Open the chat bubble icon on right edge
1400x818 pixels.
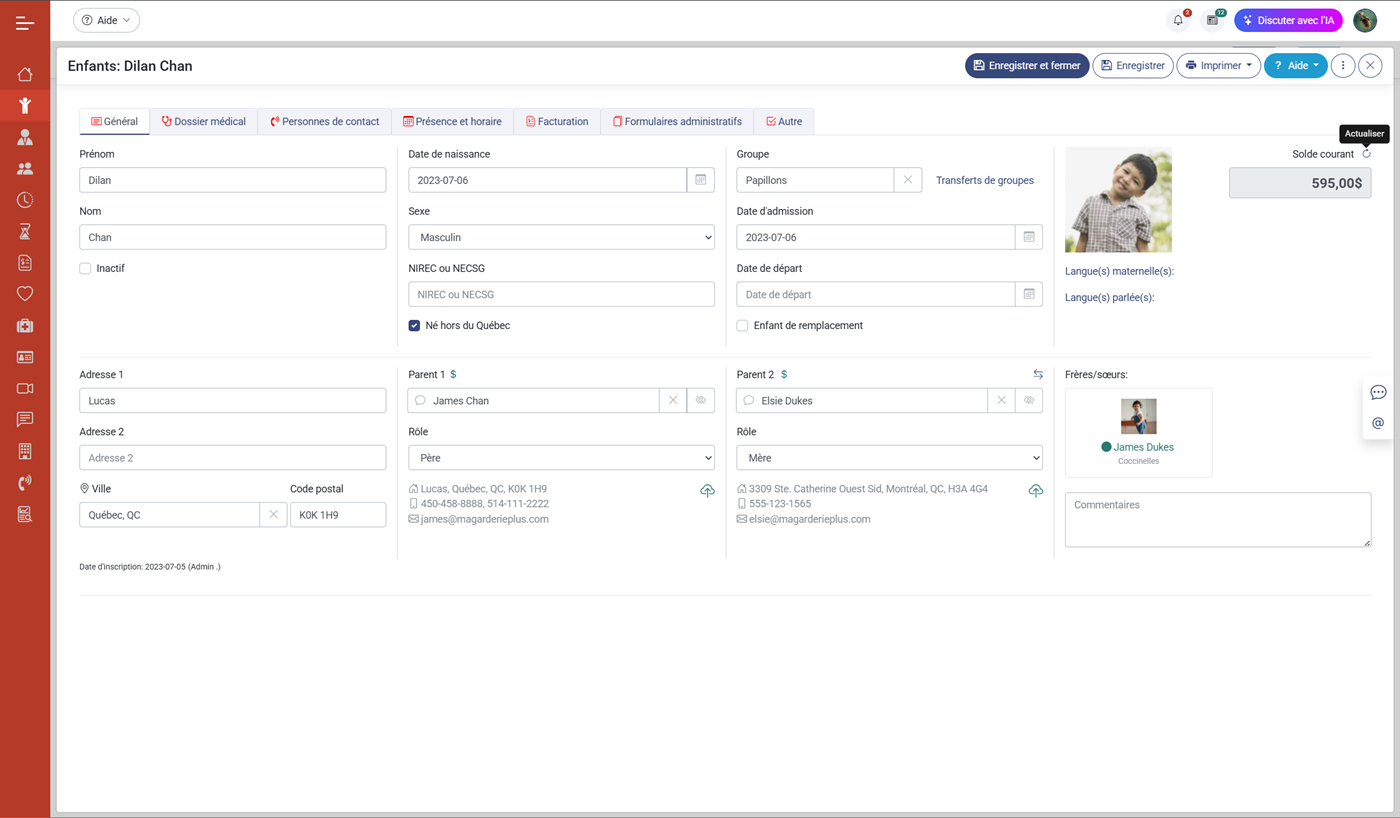[1378, 392]
